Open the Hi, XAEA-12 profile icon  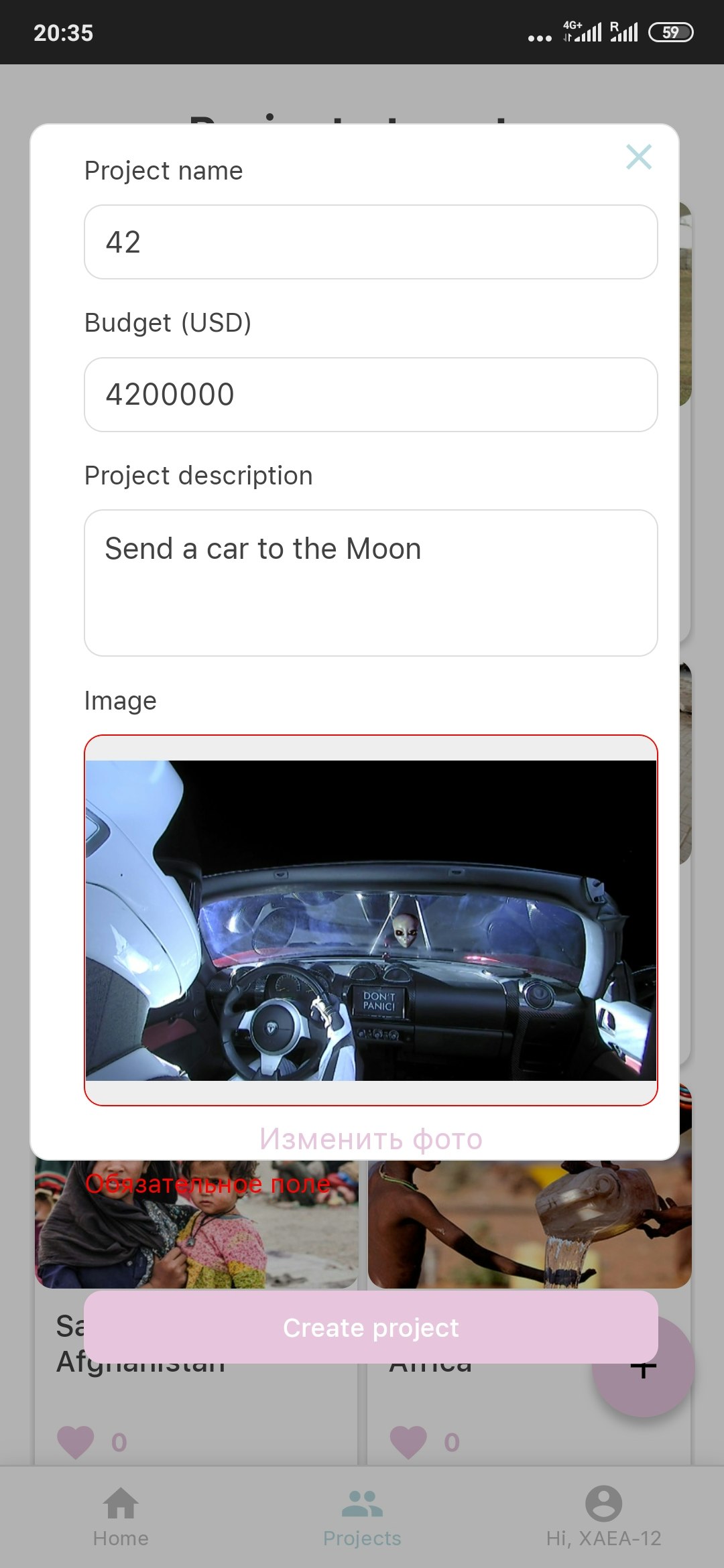coord(603,1503)
